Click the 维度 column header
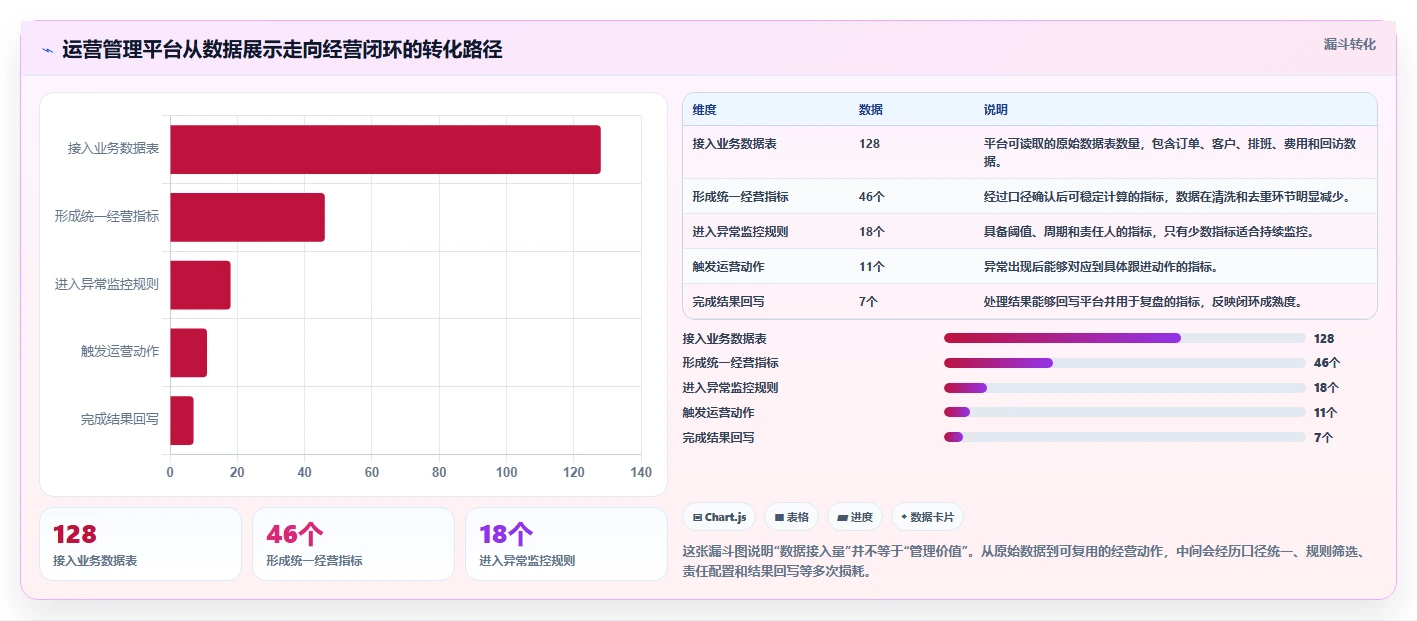The width and height of the screenshot is (1417, 621). (704, 110)
